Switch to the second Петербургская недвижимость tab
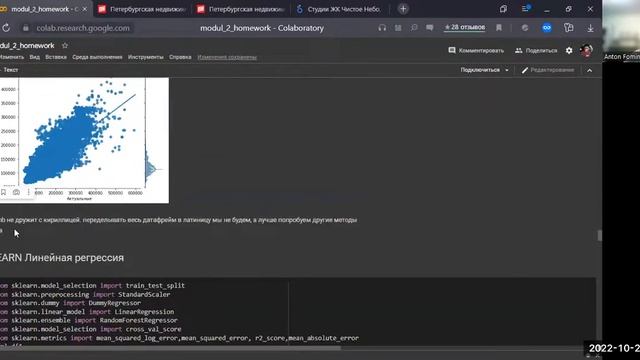 241,9
